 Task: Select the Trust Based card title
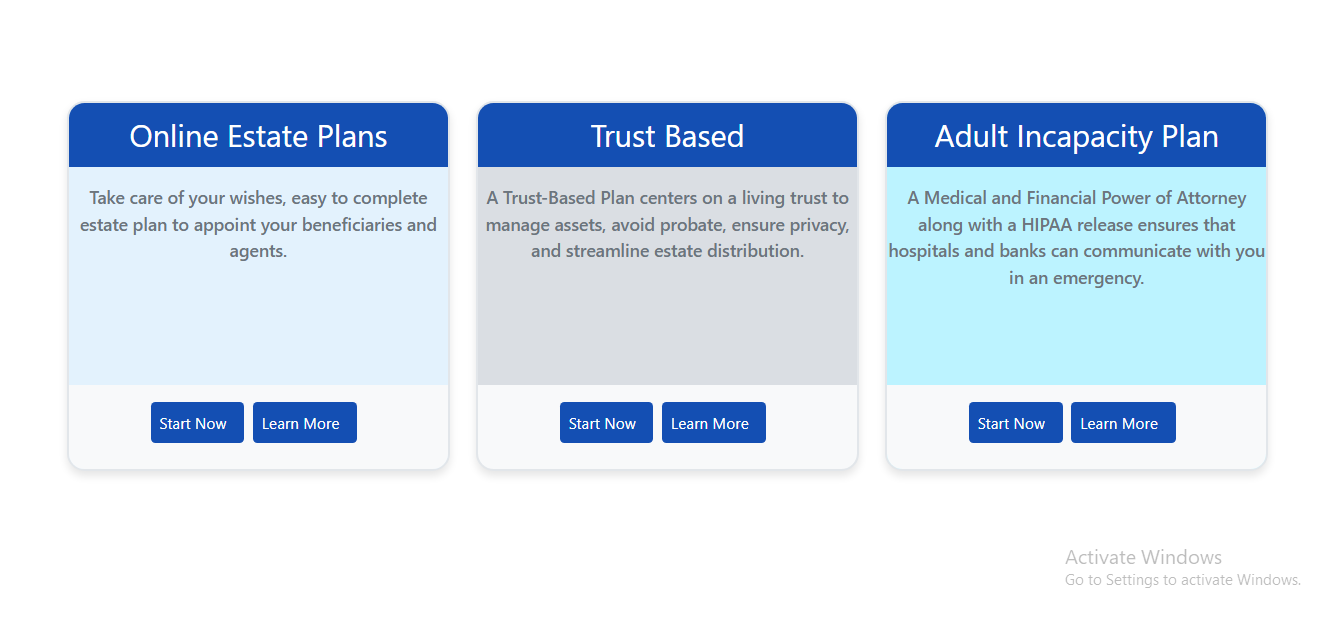pyautogui.click(x=667, y=136)
